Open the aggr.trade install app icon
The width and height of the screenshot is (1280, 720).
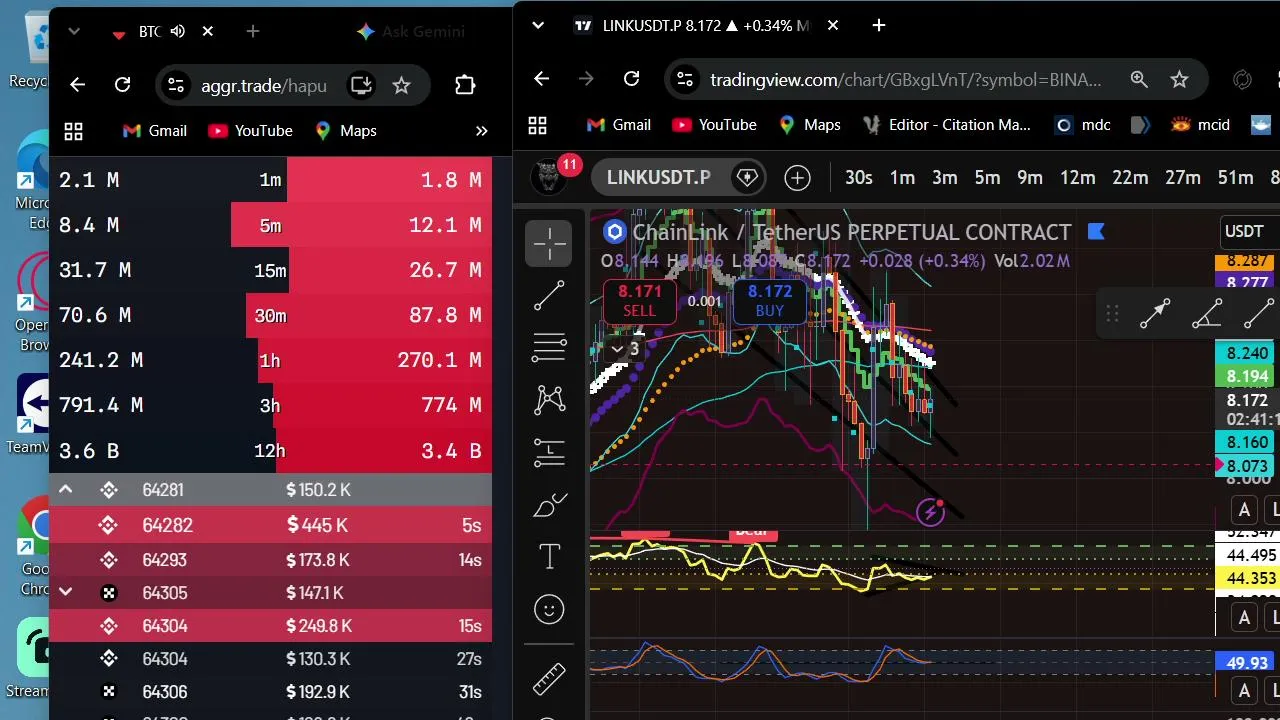click(361, 85)
